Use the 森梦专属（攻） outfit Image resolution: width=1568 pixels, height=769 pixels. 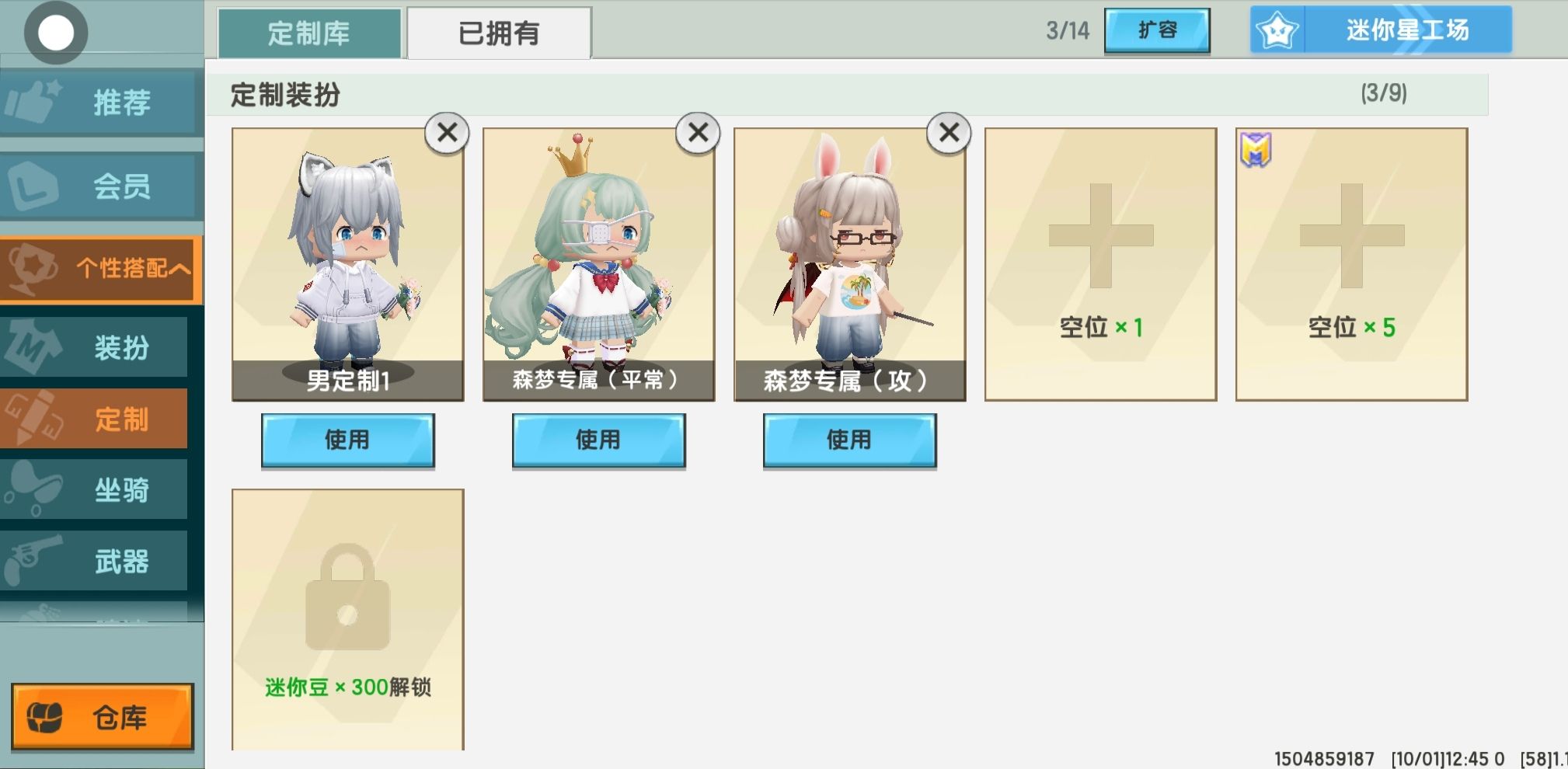[849, 440]
